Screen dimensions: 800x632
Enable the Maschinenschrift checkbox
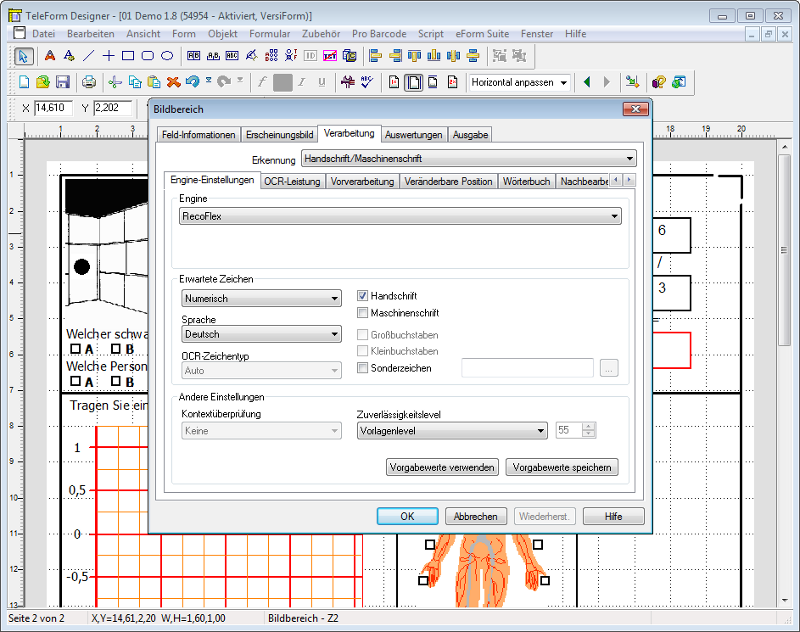click(x=364, y=313)
